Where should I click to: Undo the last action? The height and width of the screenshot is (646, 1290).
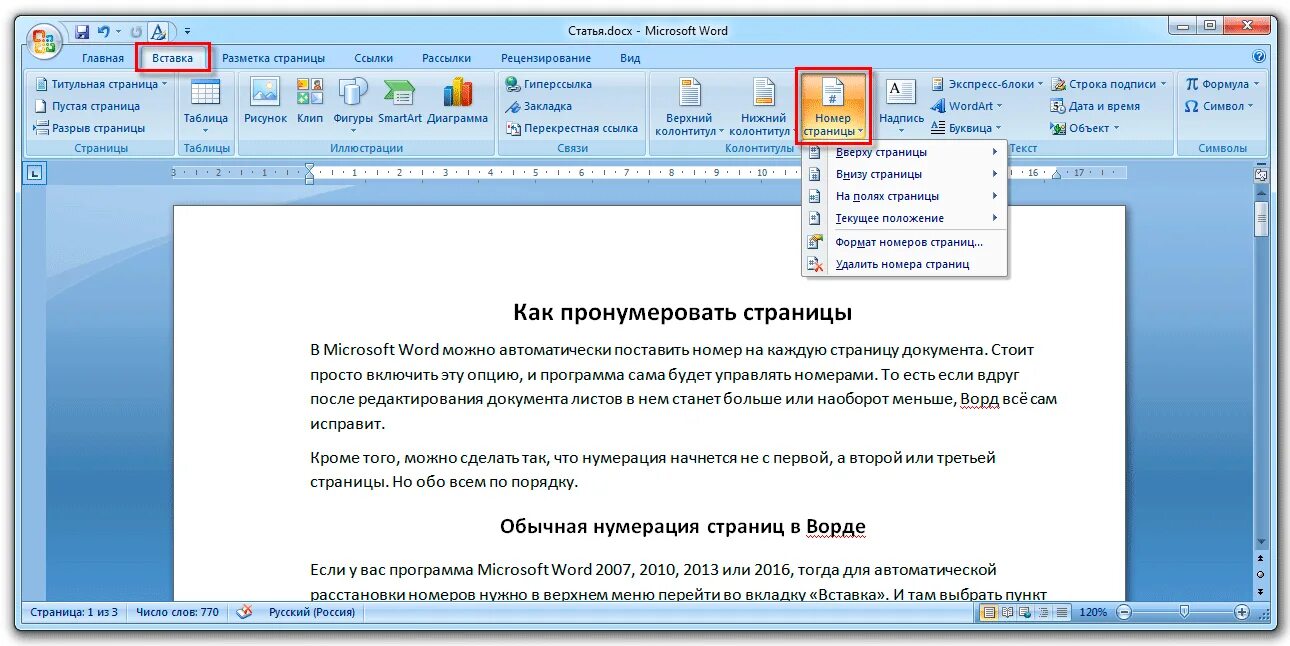click(103, 32)
